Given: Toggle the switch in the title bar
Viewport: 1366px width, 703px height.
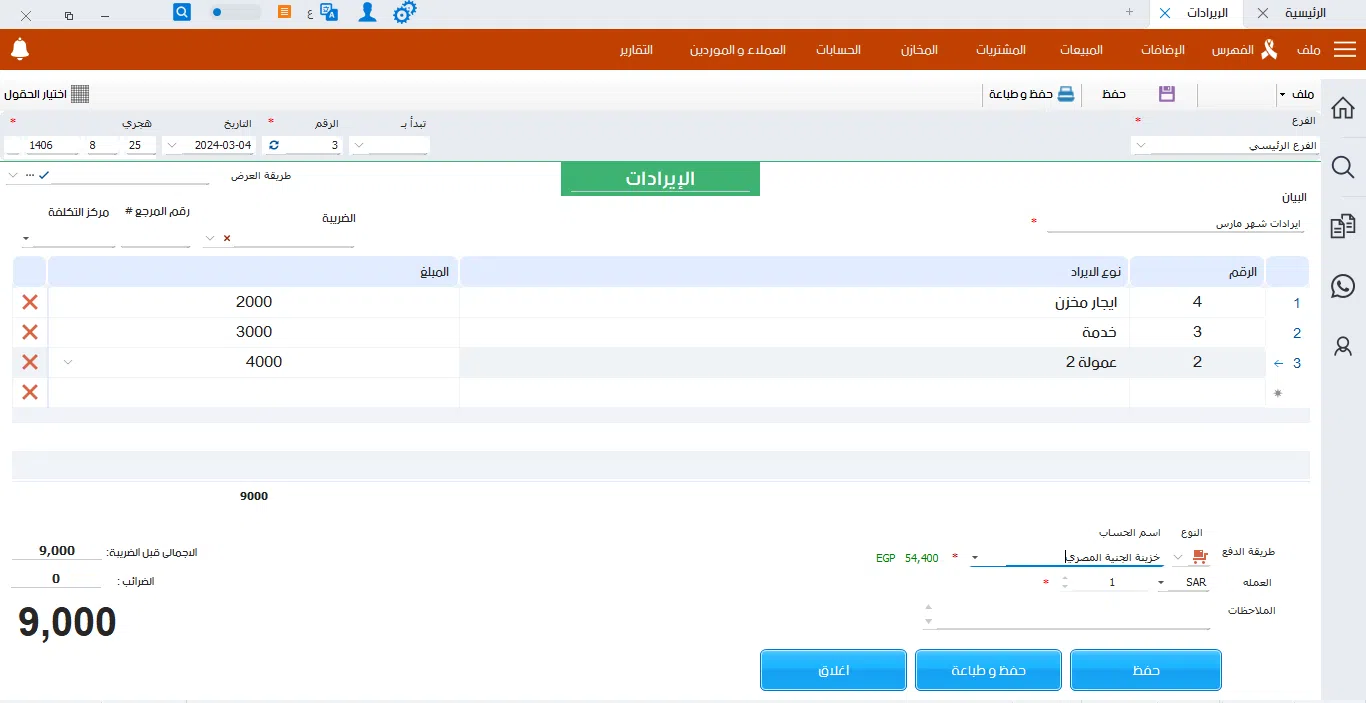Looking at the screenshot, I should pos(235,13).
